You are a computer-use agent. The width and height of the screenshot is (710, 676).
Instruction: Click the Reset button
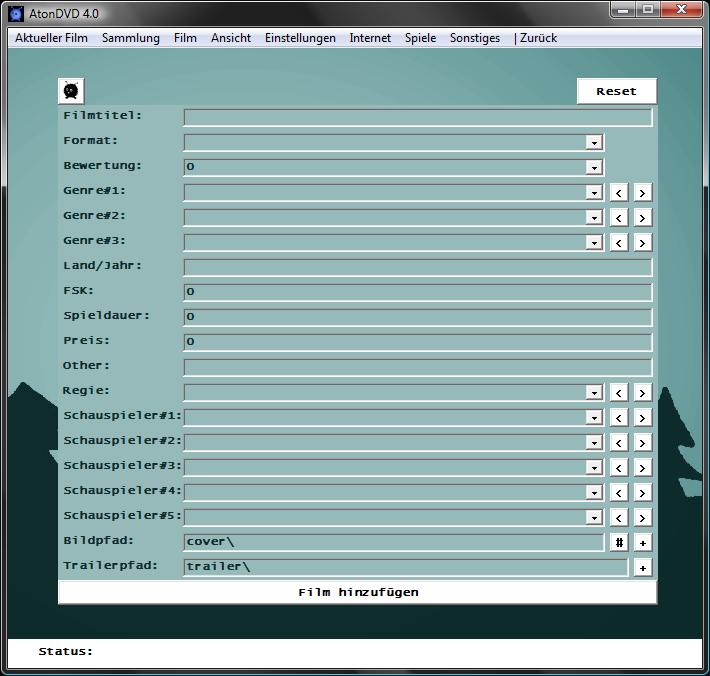point(616,91)
